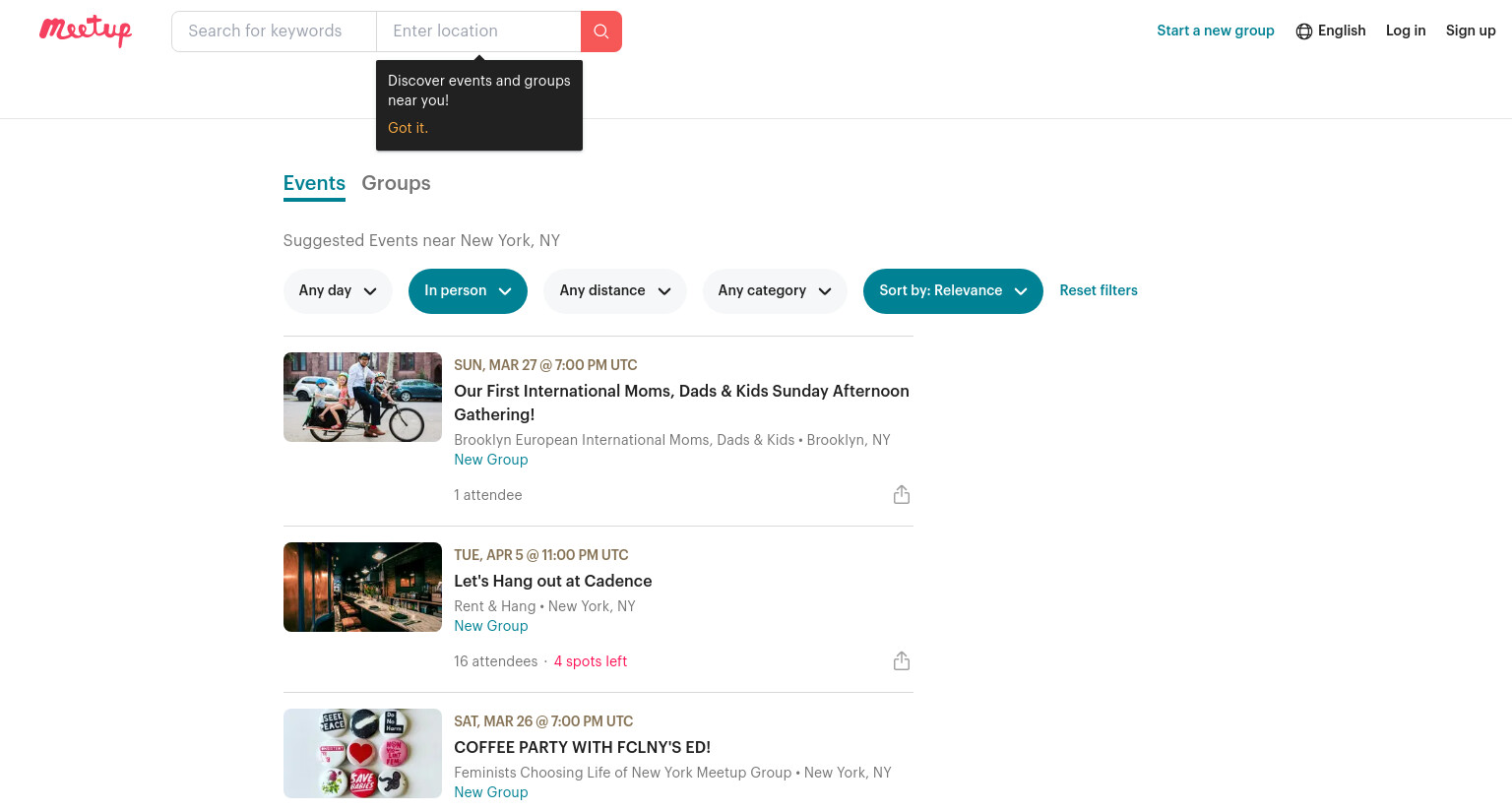Open the family on bicycle event thumbnail
The image size is (1512, 811).
tap(362, 397)
